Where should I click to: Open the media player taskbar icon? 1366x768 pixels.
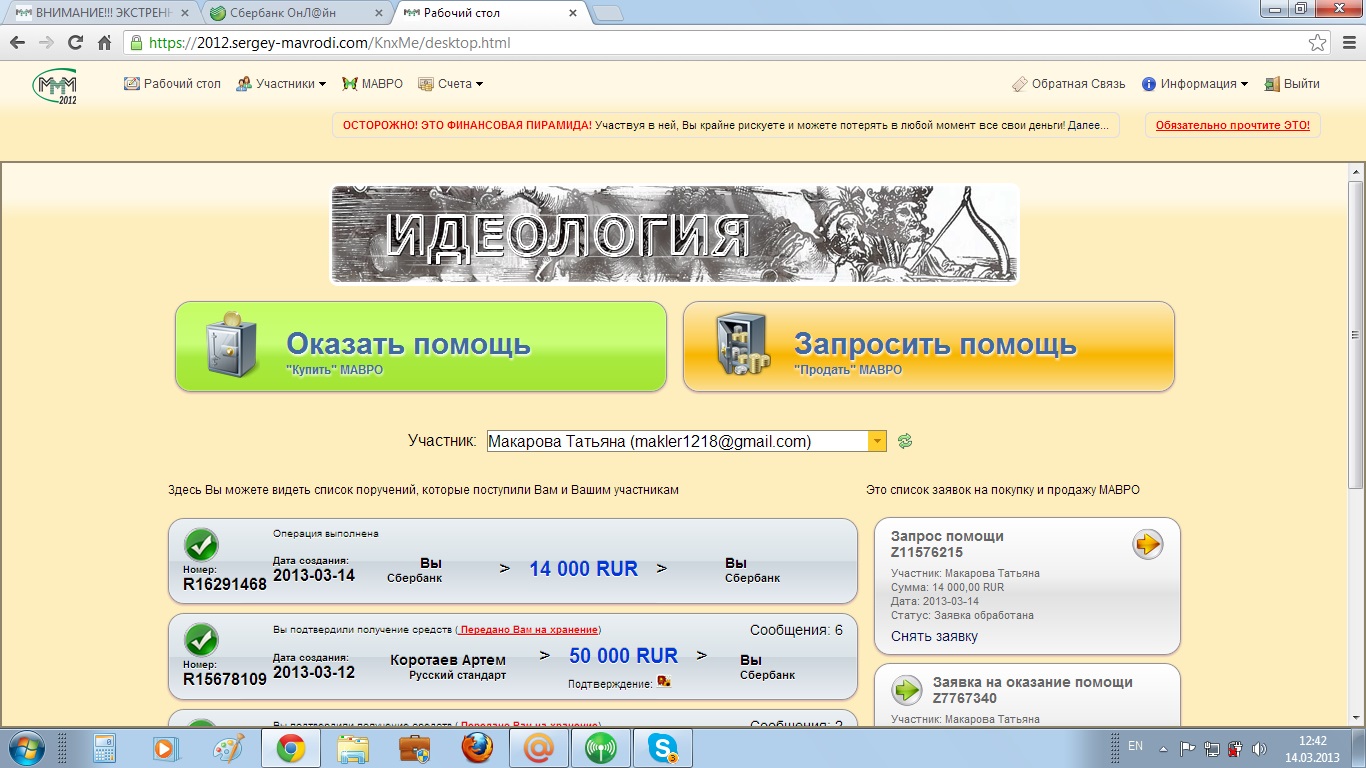click(x=167, y=748)
